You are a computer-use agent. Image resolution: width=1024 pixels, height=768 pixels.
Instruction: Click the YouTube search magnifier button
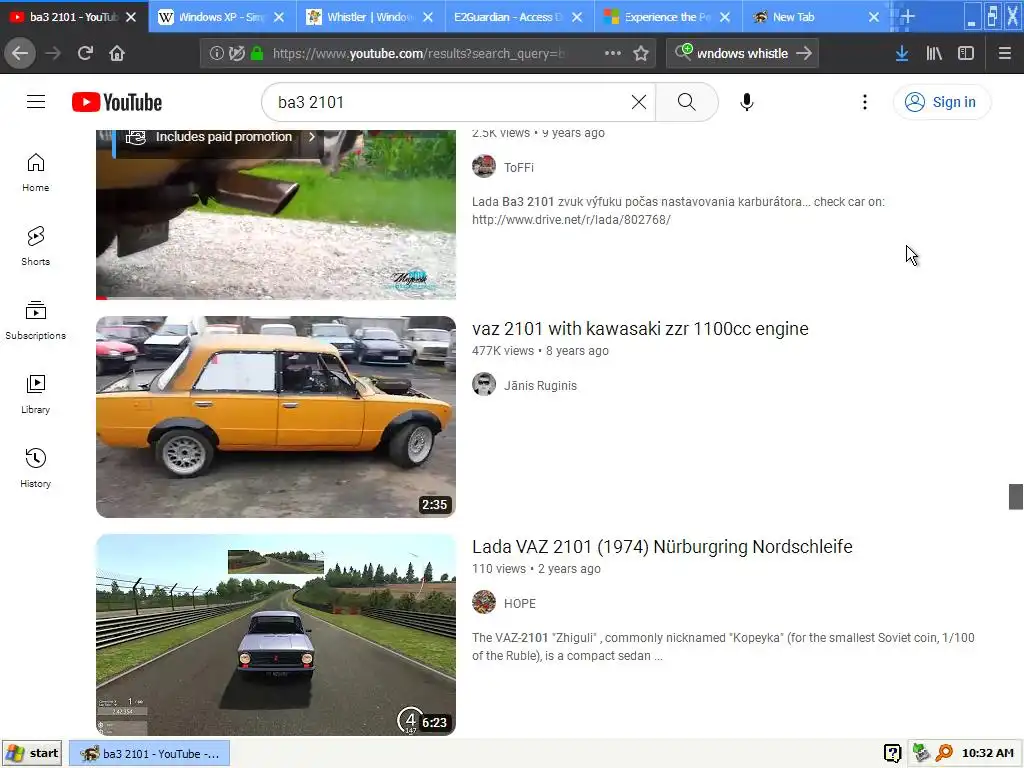click(686, 102)
